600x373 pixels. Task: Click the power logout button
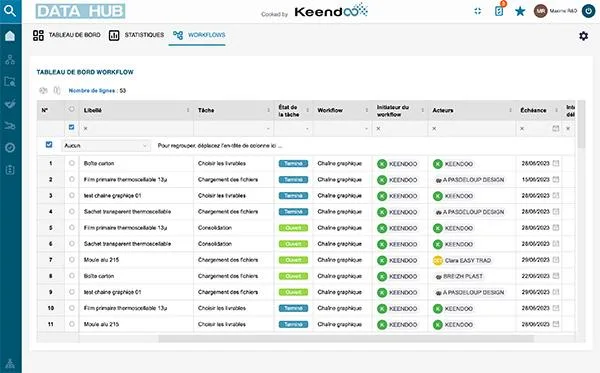[x=588, y=11]
